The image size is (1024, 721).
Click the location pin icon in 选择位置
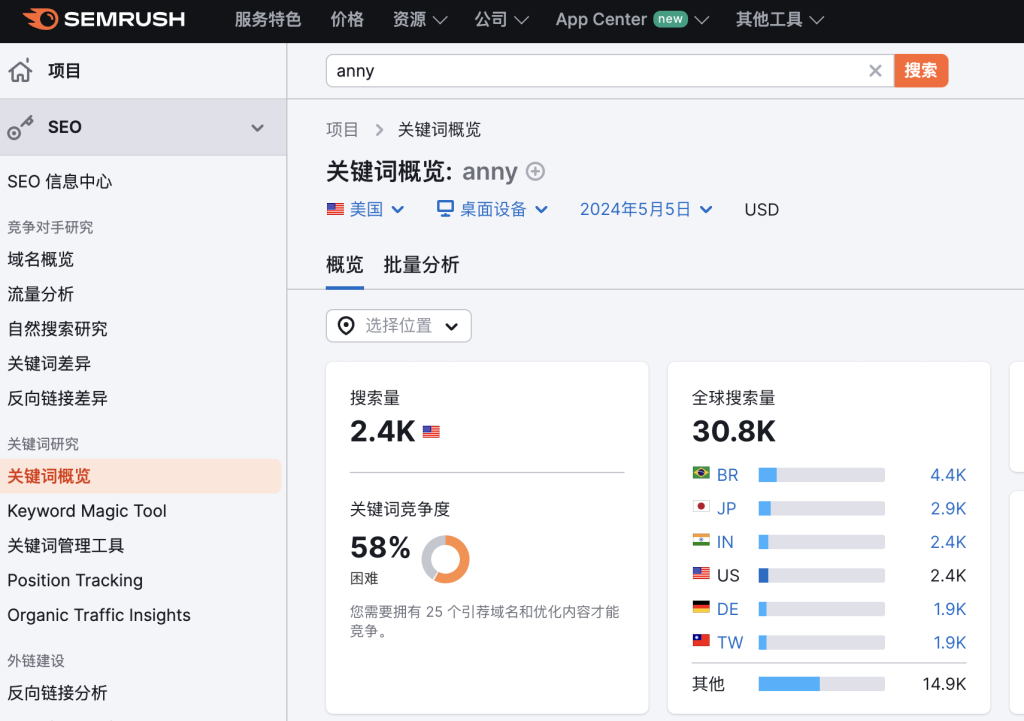click(344, 325)
